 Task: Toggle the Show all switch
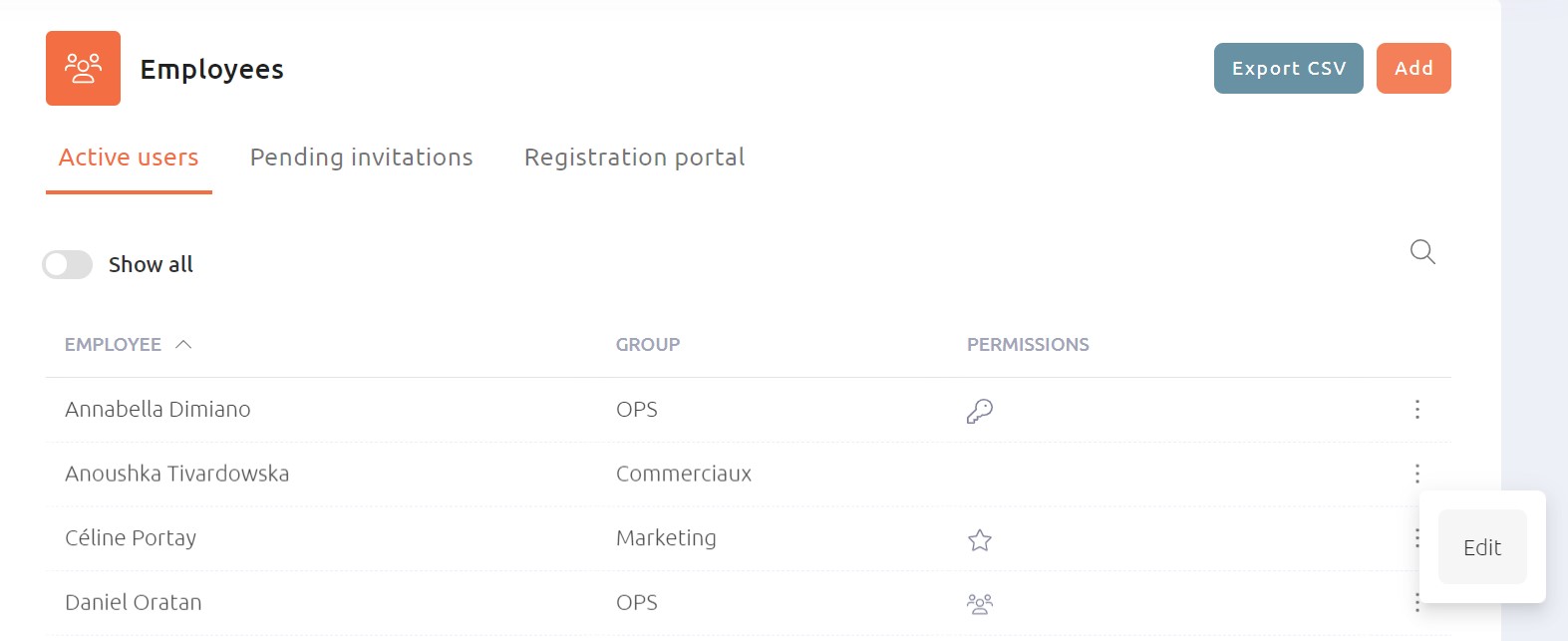click(x=67, y=264)
